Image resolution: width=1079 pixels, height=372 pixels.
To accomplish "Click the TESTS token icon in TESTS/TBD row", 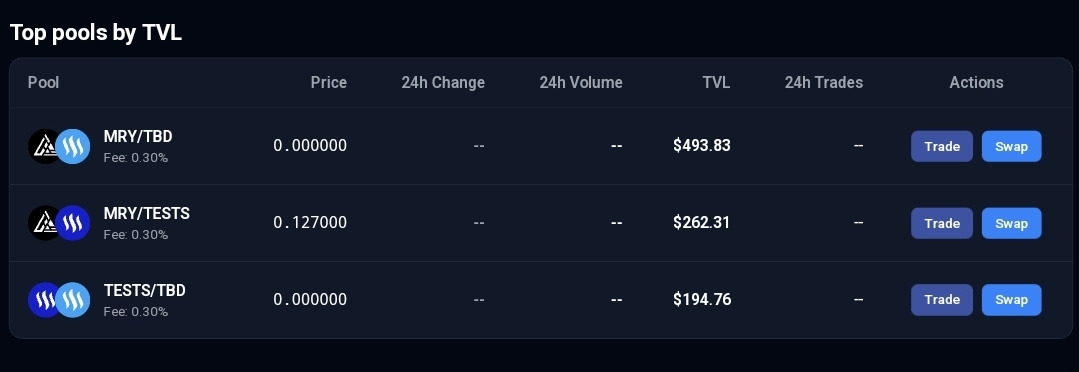I will pos(45,300).
